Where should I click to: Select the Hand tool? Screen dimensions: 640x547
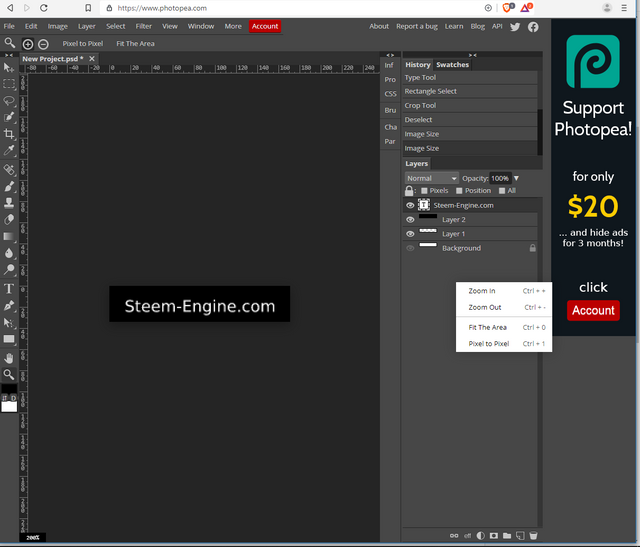pyautogui.click(x=9, y=358)
